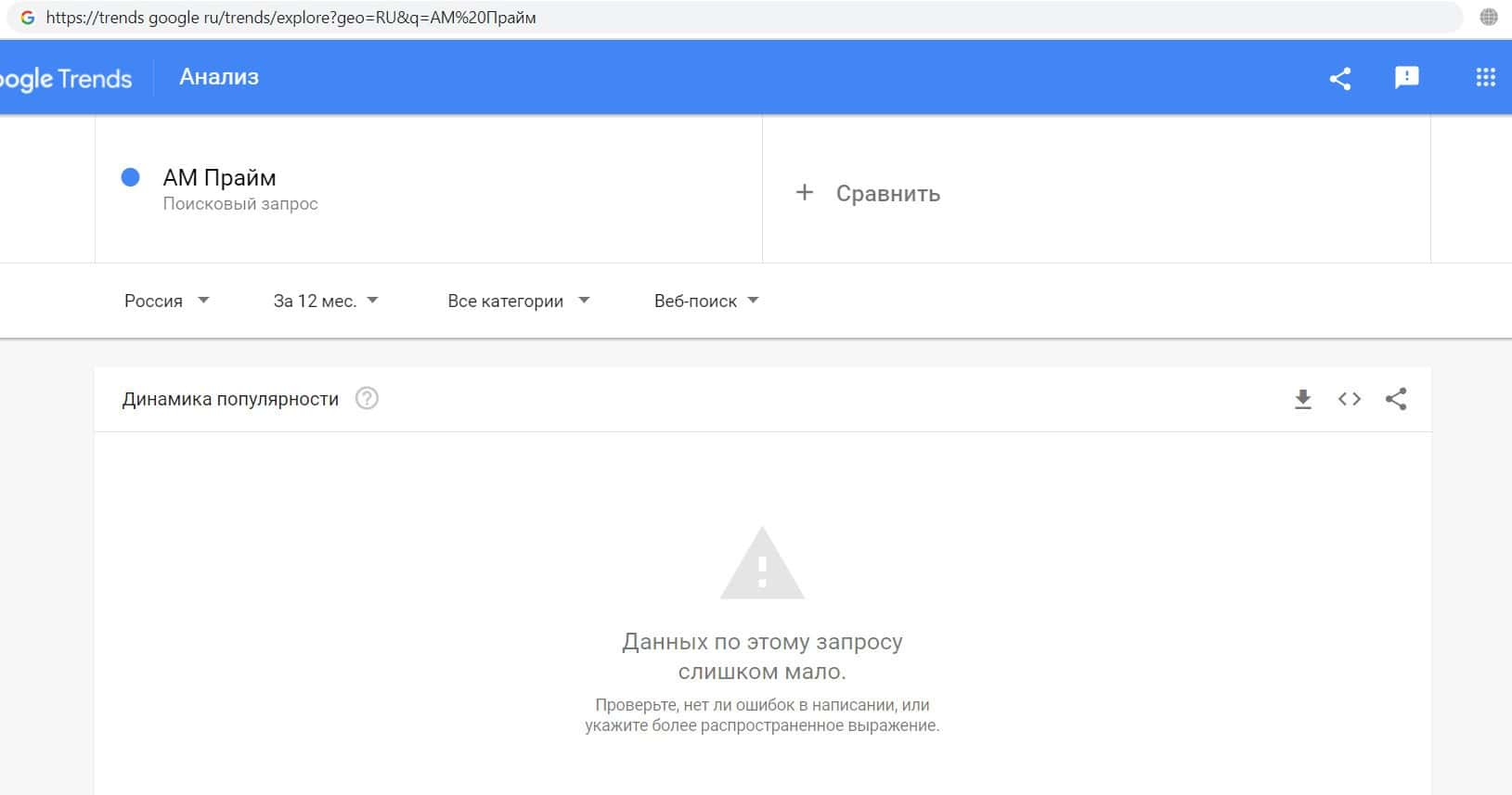Open the Веб-поиск search type dropdown
Image resolution: width=1512 pixels, height=795 pixels.
click(706, 301)
